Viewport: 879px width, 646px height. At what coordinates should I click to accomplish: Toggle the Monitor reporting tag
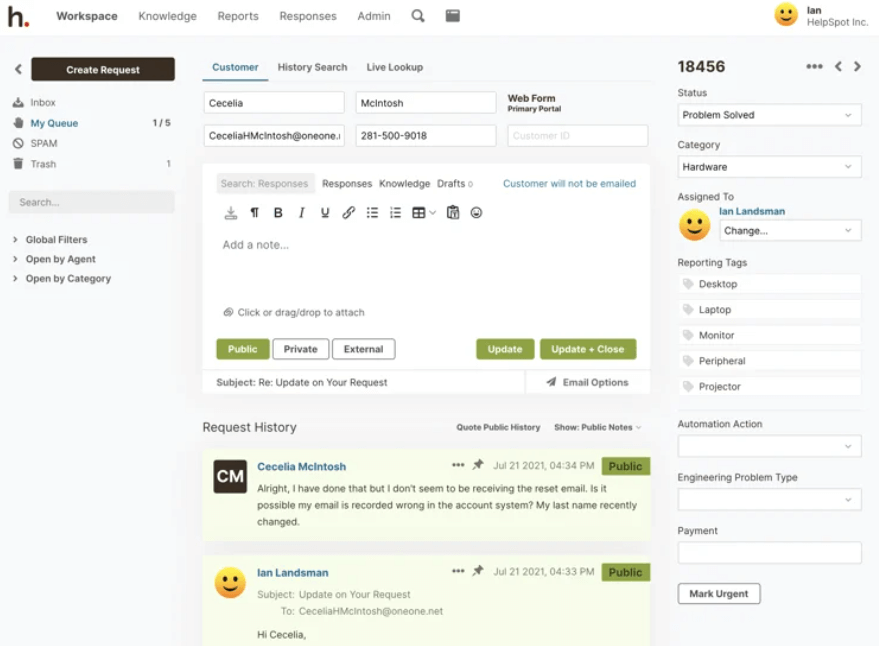pyautogui.click(x=770, y=335)
